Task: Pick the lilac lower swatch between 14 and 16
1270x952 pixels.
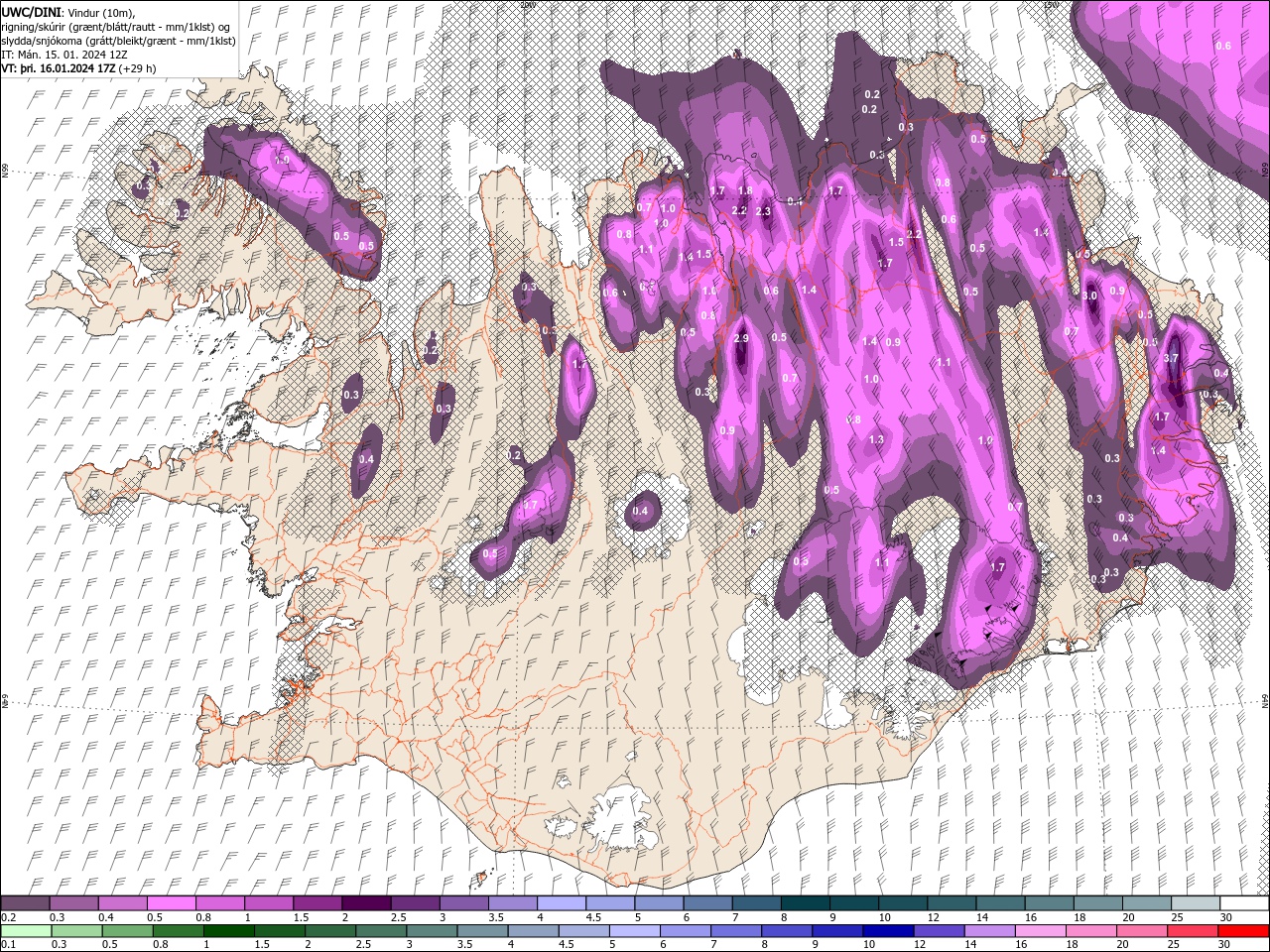Action: [988, 931]
